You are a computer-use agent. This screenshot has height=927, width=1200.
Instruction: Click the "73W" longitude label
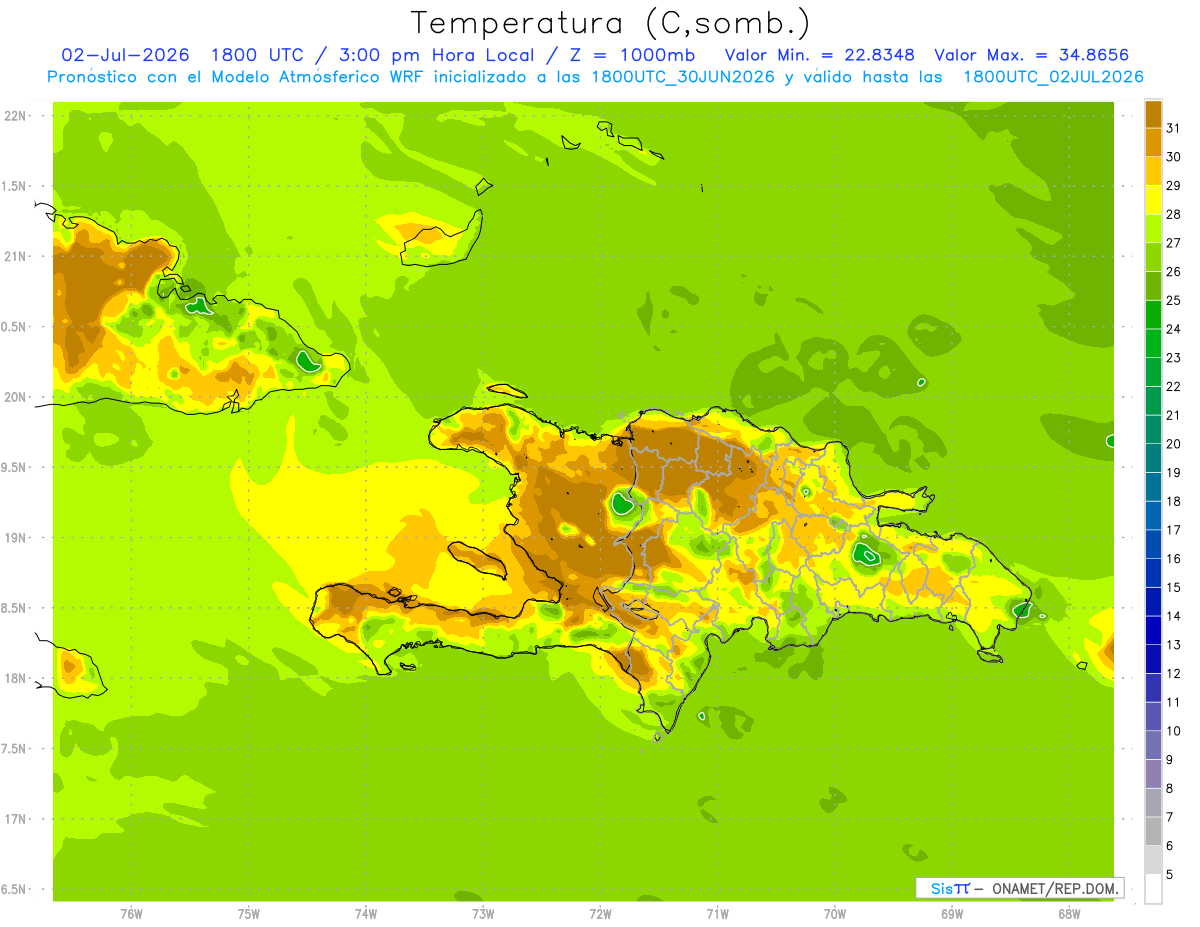coord(483,914)
